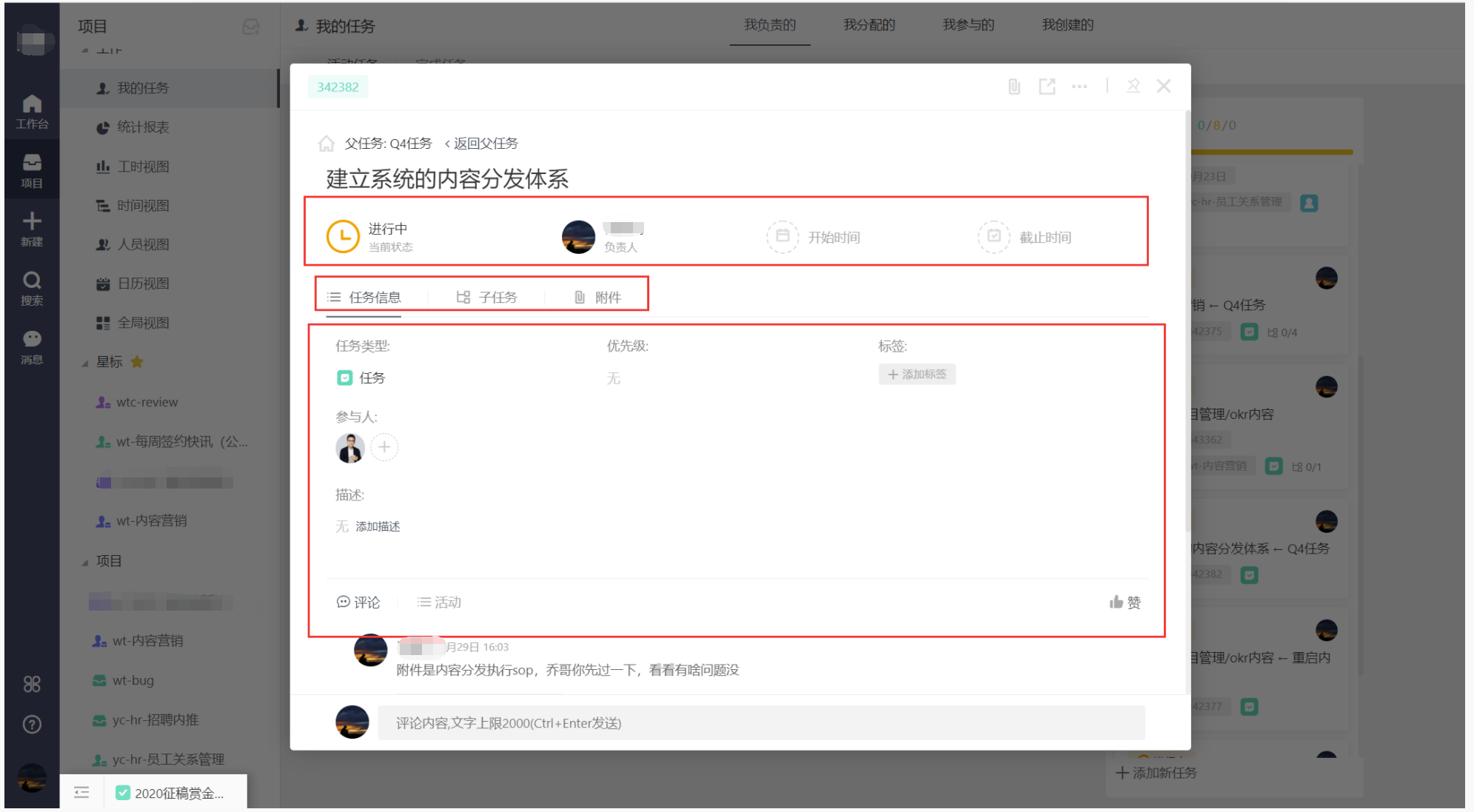Click the add tag (添加标签) button

coord(917,375)
